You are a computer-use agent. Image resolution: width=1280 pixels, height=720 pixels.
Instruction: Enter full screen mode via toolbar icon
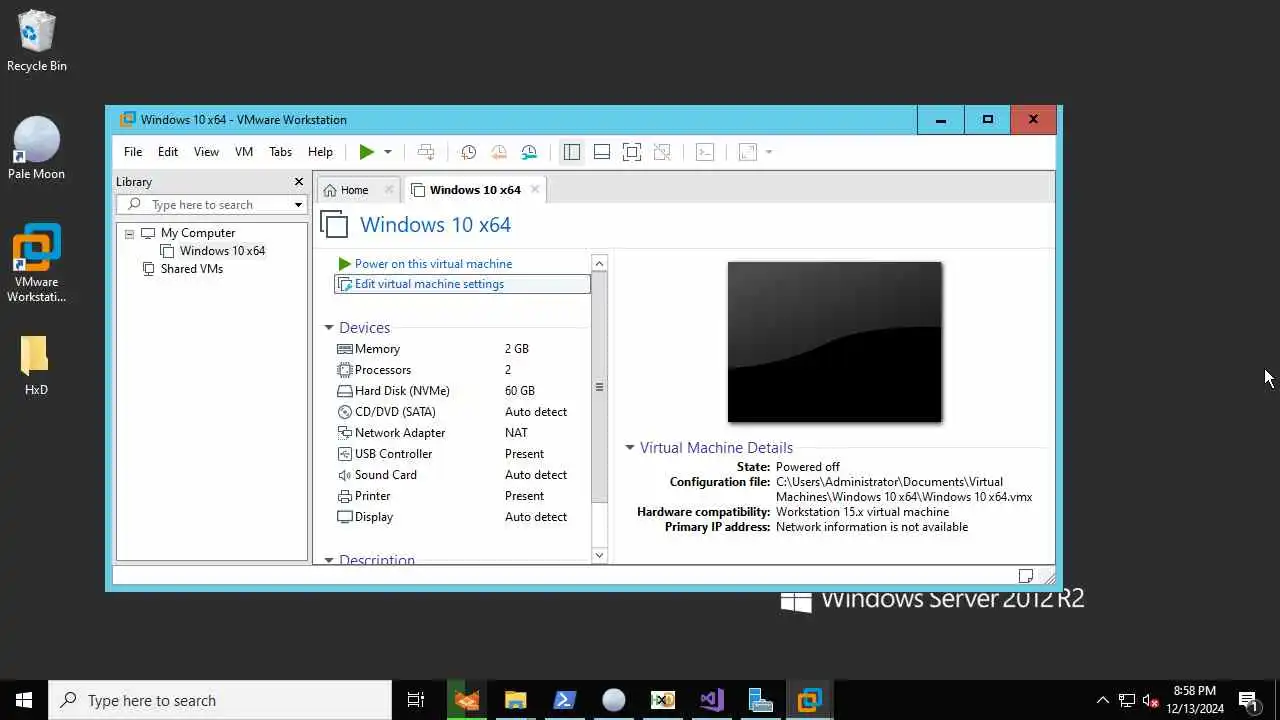tap(632, 152)
